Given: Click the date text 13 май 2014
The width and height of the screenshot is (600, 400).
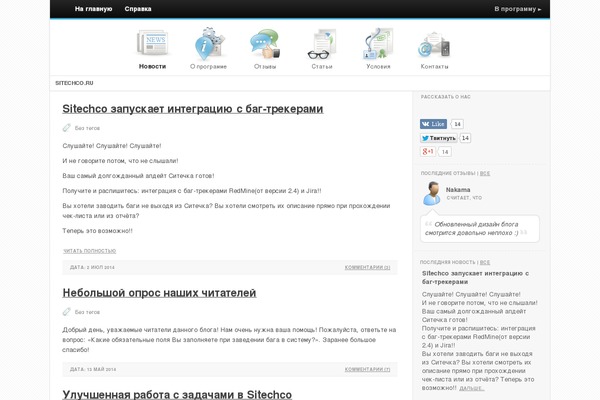Looking at the screenshot, I should [x=93, y=370].
